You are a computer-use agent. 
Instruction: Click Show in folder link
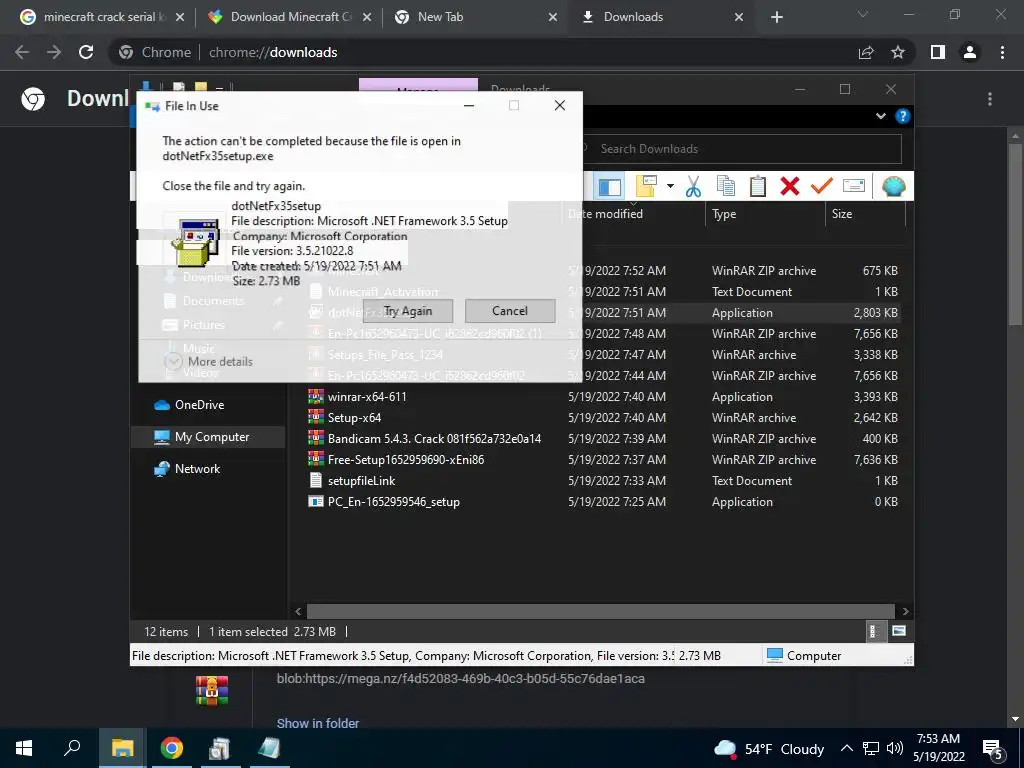(317, 723)
